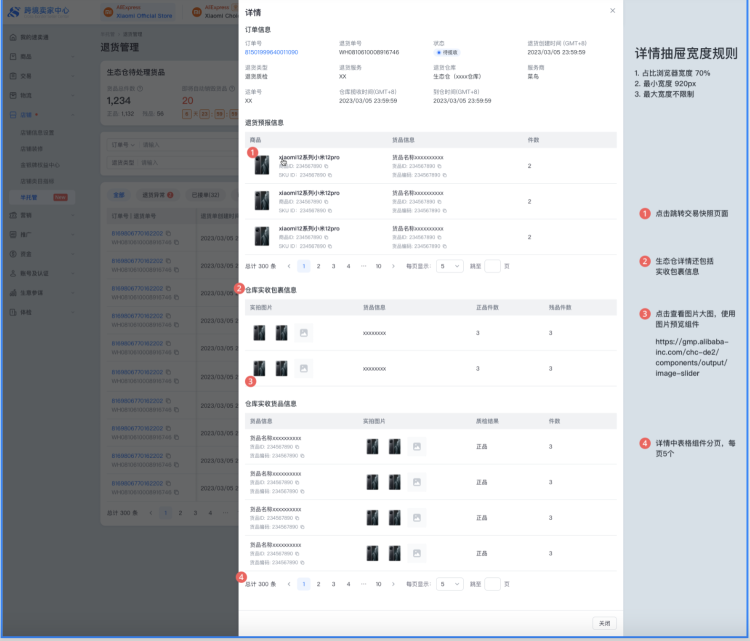
Task: Go to next page in 退货预报信息 pagination
Action: [393, 266]
